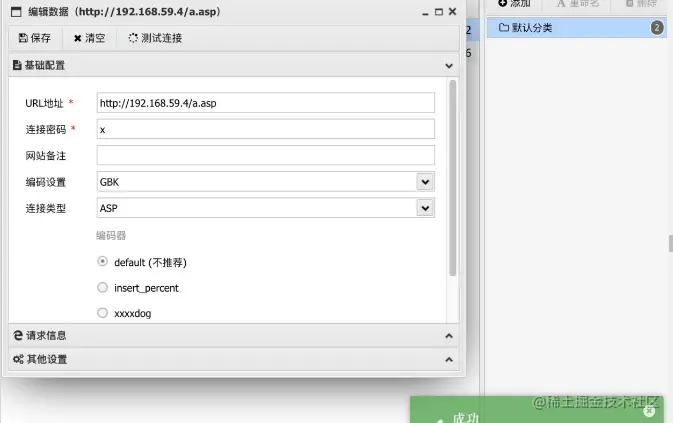
Task: Click the 基础配置 document icon
Action: pyautogui.click(x=17, y=65)
